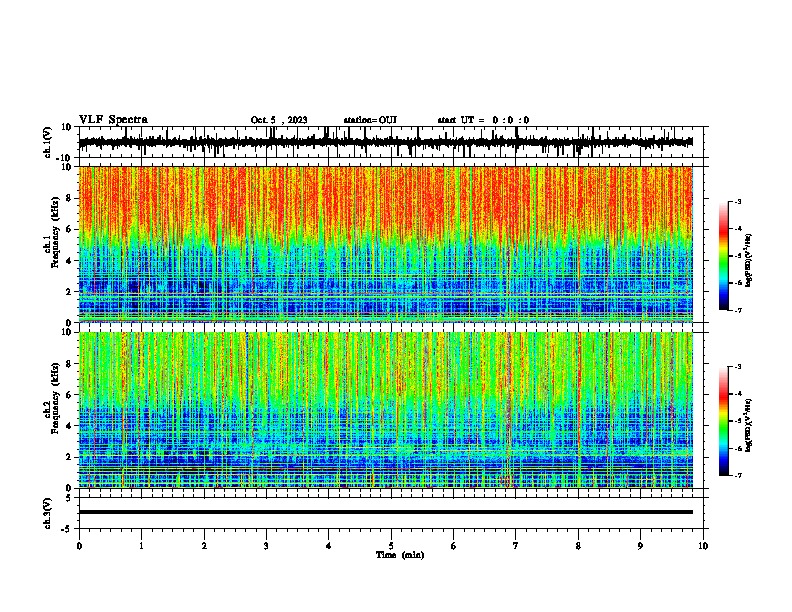The width and height of the screenshot is (792, 612).
Task: Click time axis tick label "10"
Action: 703,546
